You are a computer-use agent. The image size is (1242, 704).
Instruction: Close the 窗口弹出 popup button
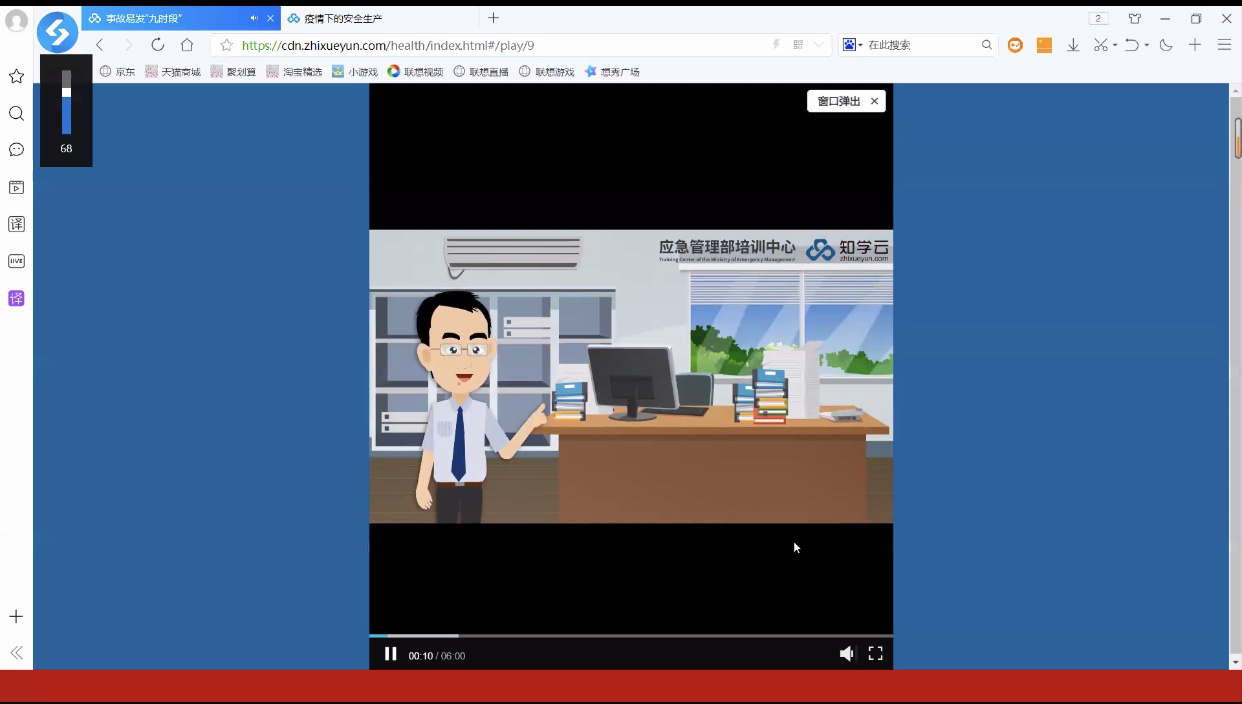pyautogui.click(x=874, y=101)
